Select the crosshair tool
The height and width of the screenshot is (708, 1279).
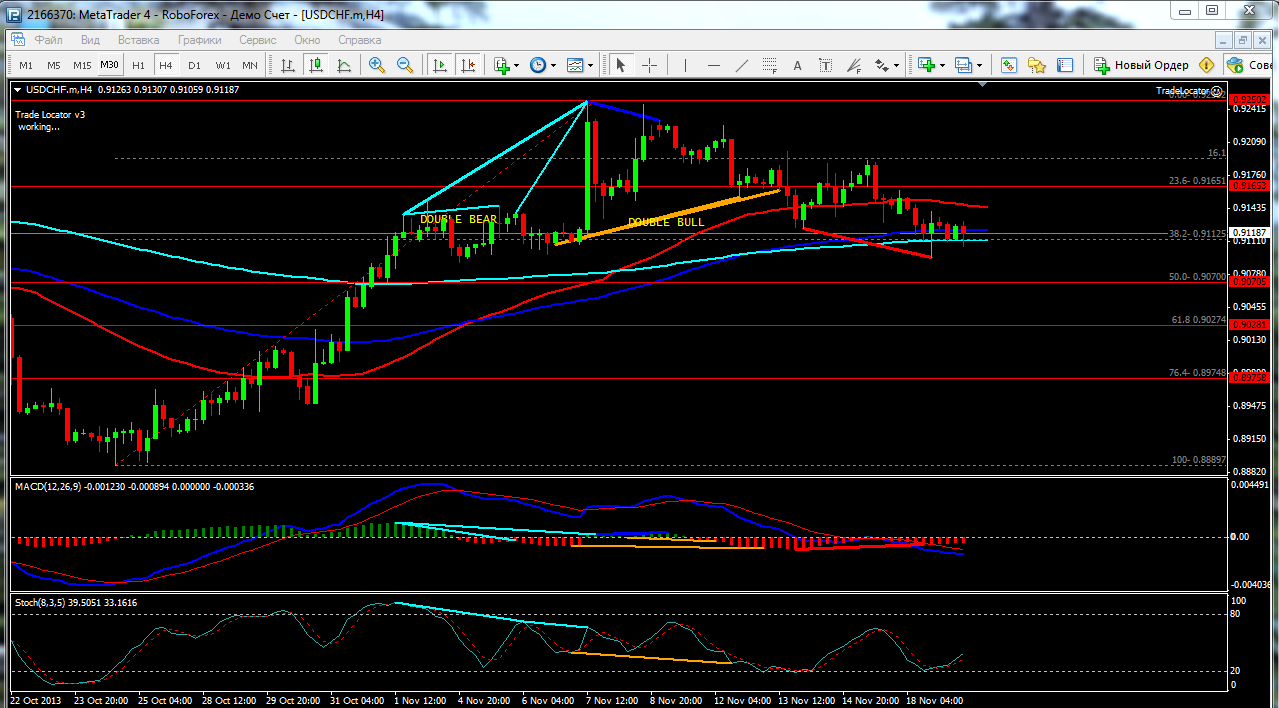click(x=649, y=65)
